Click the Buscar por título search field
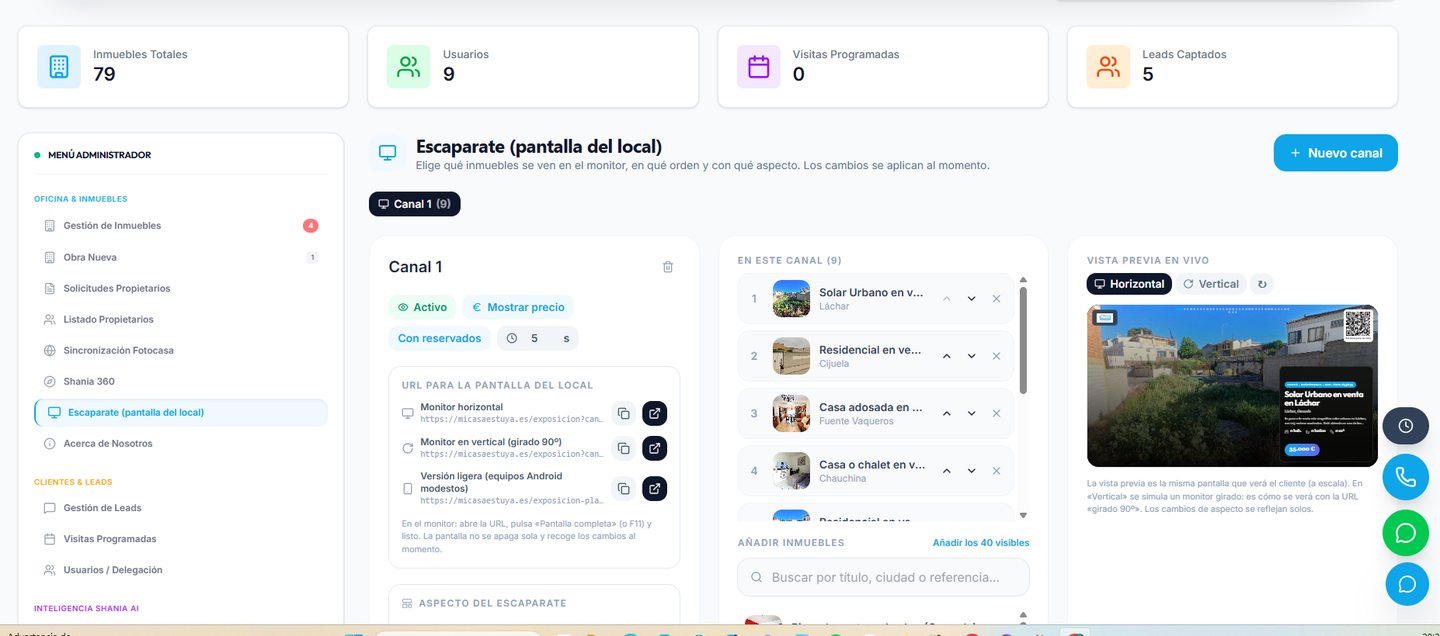The height and width of the screenshot is (636, 1440). click(883, 577)
